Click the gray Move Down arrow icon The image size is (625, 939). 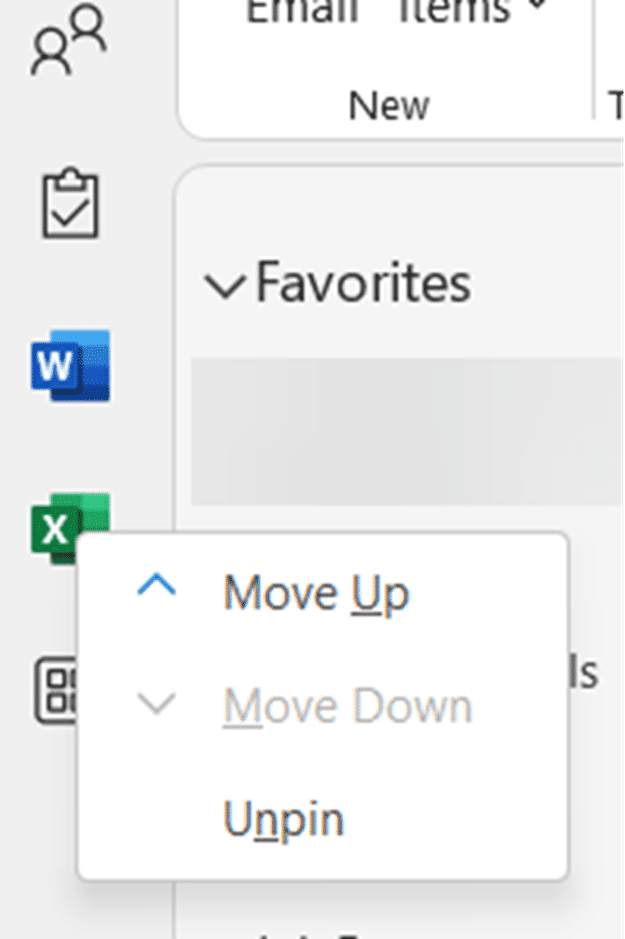tap(156, 704)
